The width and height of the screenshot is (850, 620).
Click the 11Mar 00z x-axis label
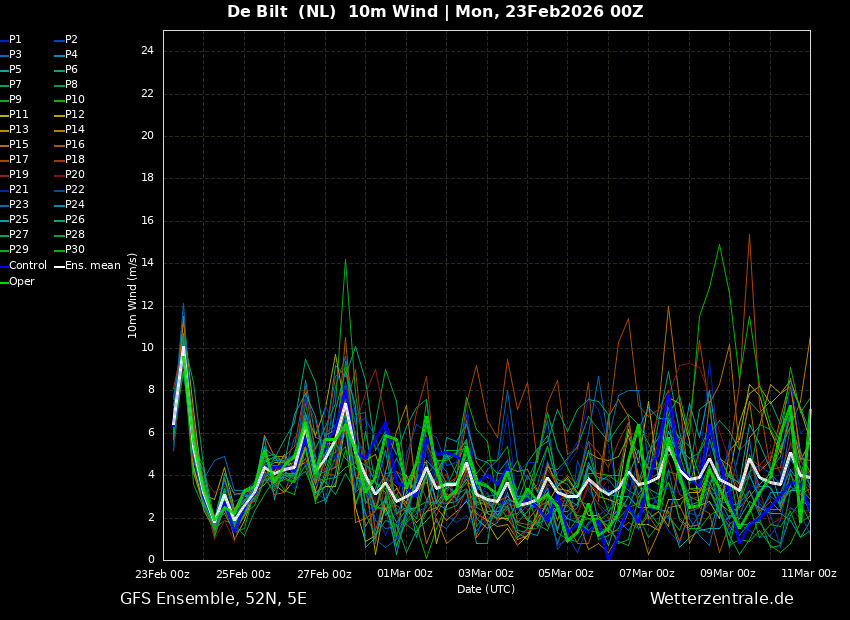(x=808, y=574)
